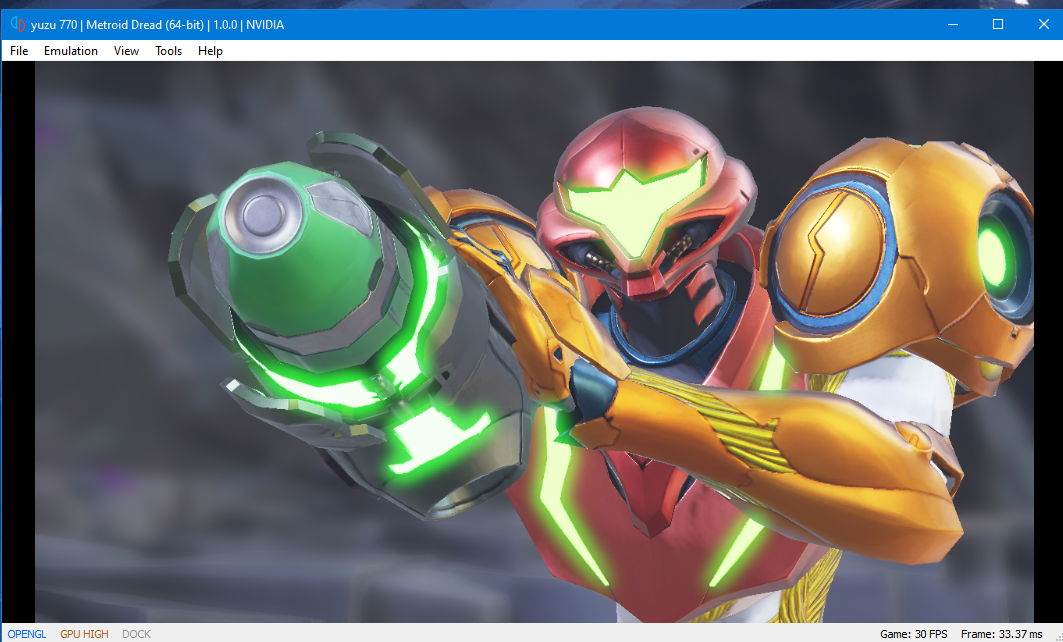The image size is (1063, 642).
Task: Click Samus's glowing green helmet visor
Action: coord(638,203)
